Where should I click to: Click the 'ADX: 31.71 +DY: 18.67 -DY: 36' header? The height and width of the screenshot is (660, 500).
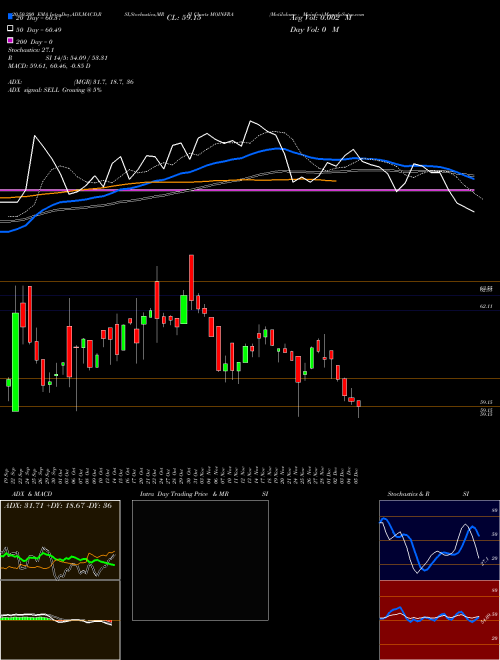tap(58, 505)
